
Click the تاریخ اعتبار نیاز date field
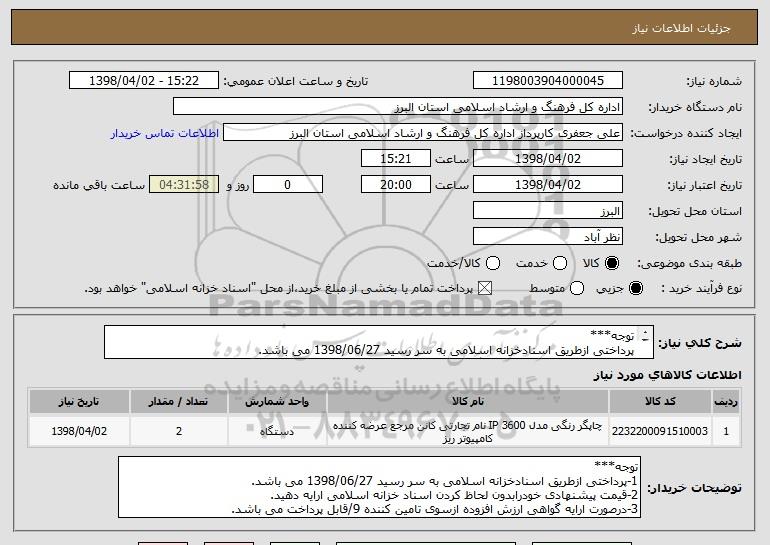point(548,185)
